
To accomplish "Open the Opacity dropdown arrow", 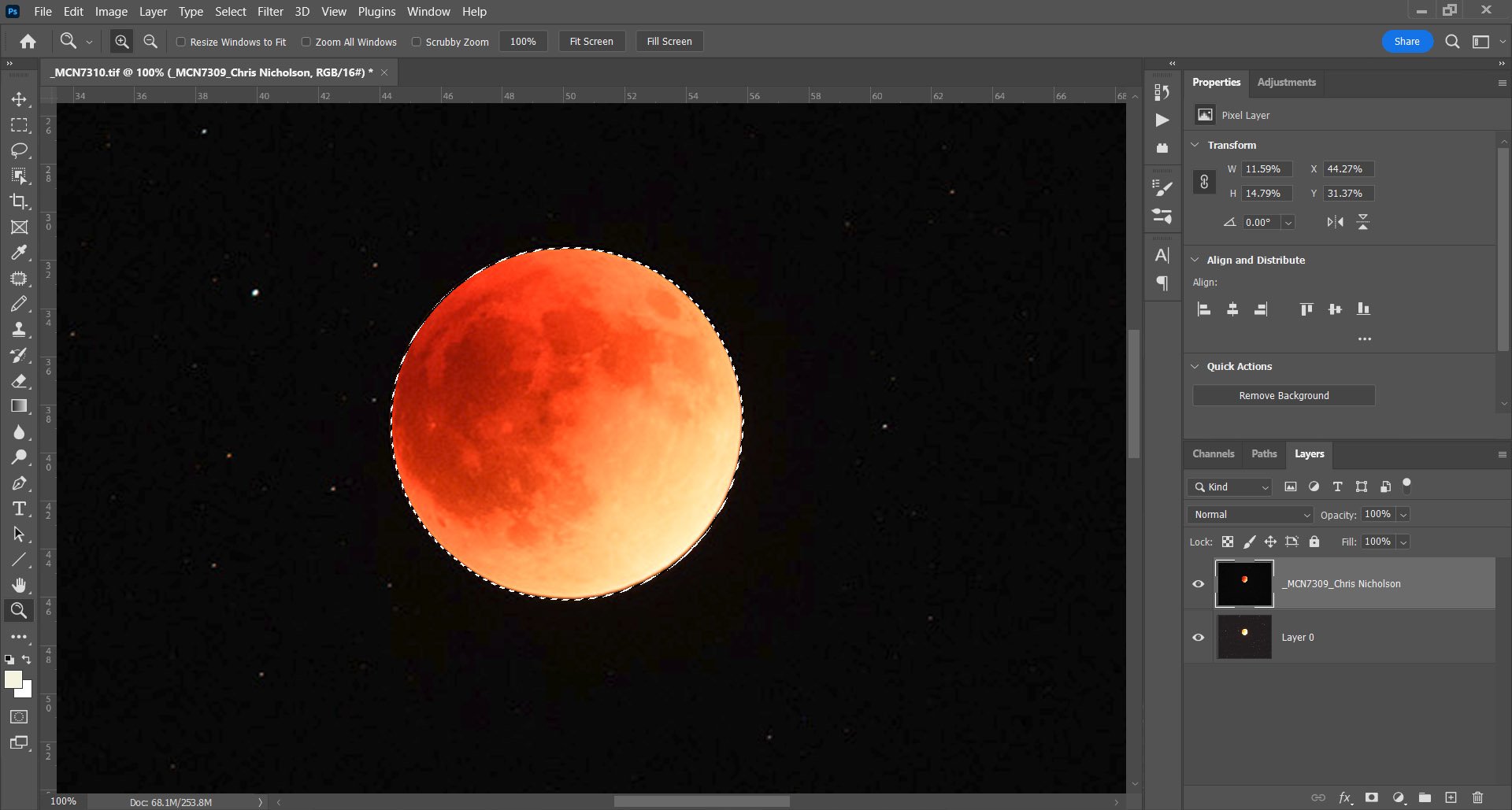I will (1403, 515).
